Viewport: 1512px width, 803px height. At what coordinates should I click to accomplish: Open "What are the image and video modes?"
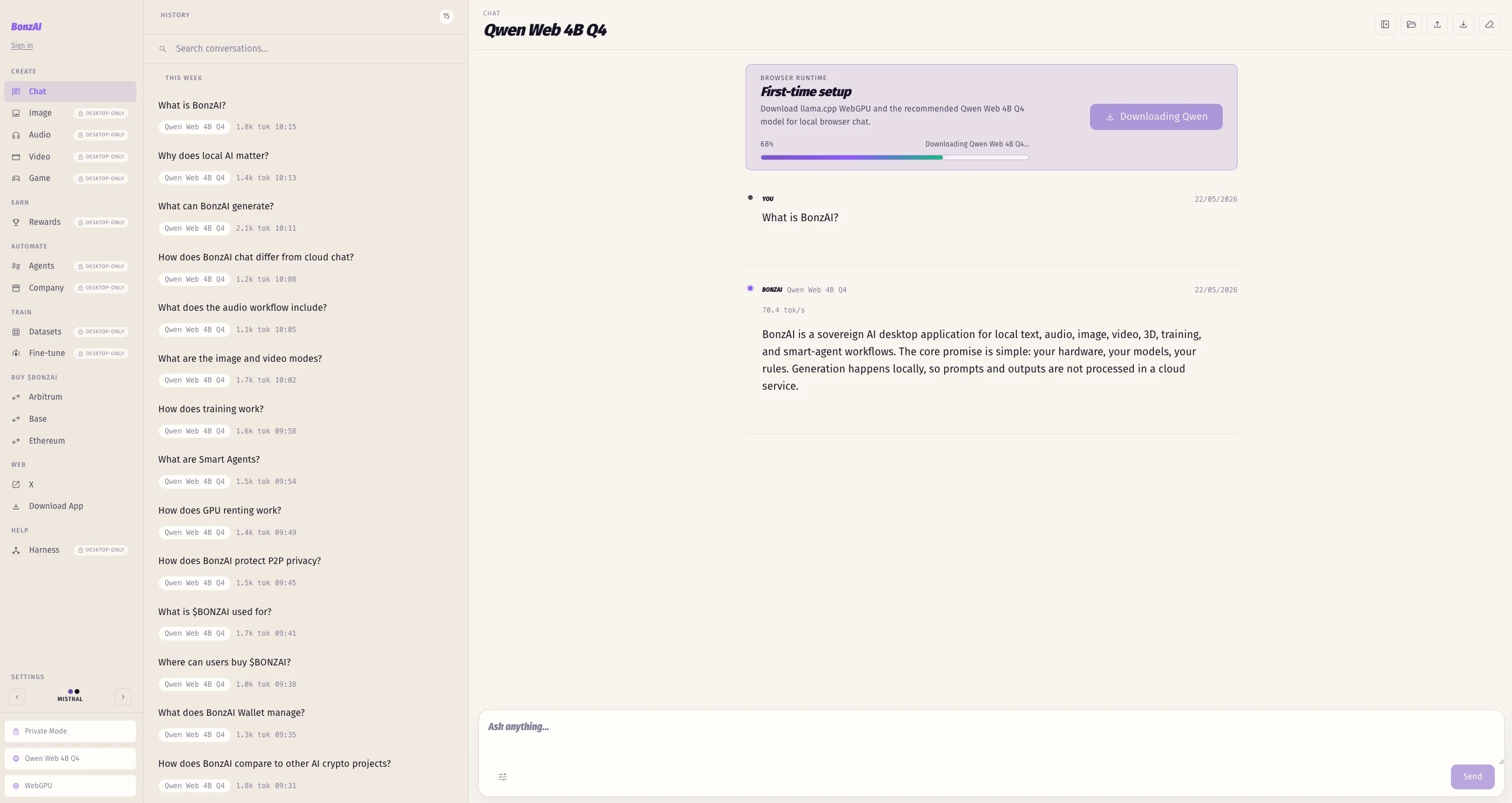306,369
